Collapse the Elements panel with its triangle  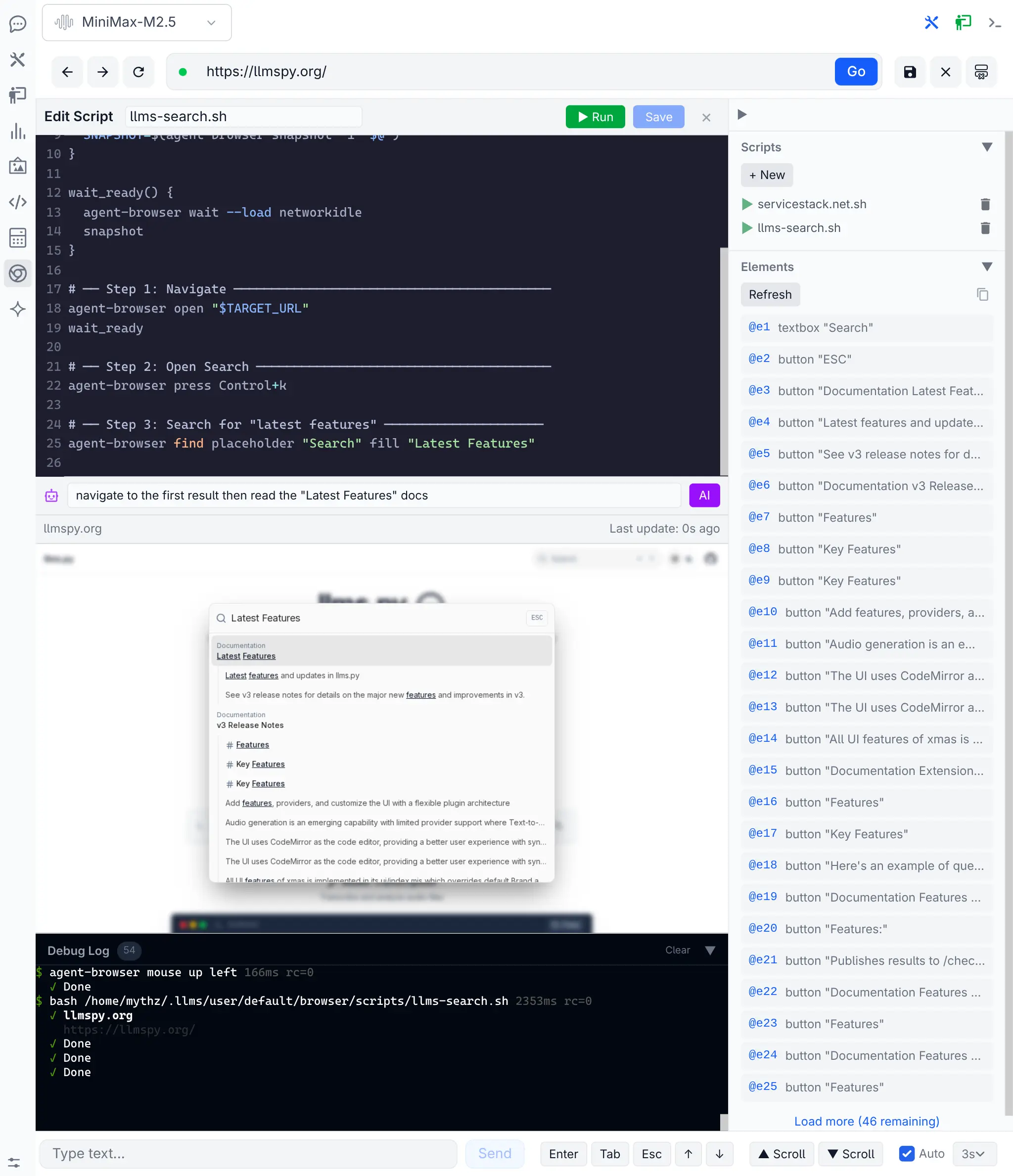(x=987, y=266)
